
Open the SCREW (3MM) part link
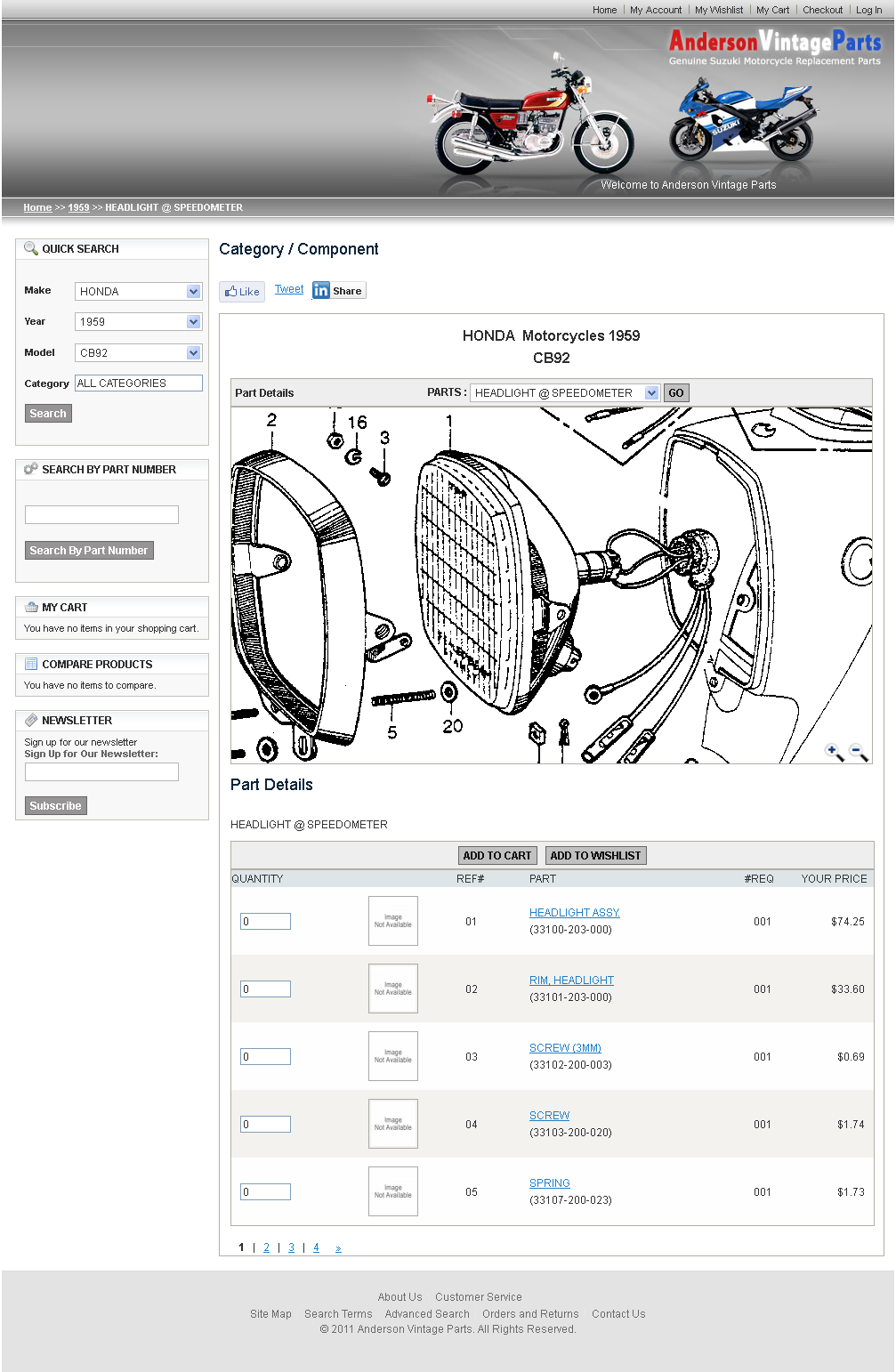pos(565,1048)
